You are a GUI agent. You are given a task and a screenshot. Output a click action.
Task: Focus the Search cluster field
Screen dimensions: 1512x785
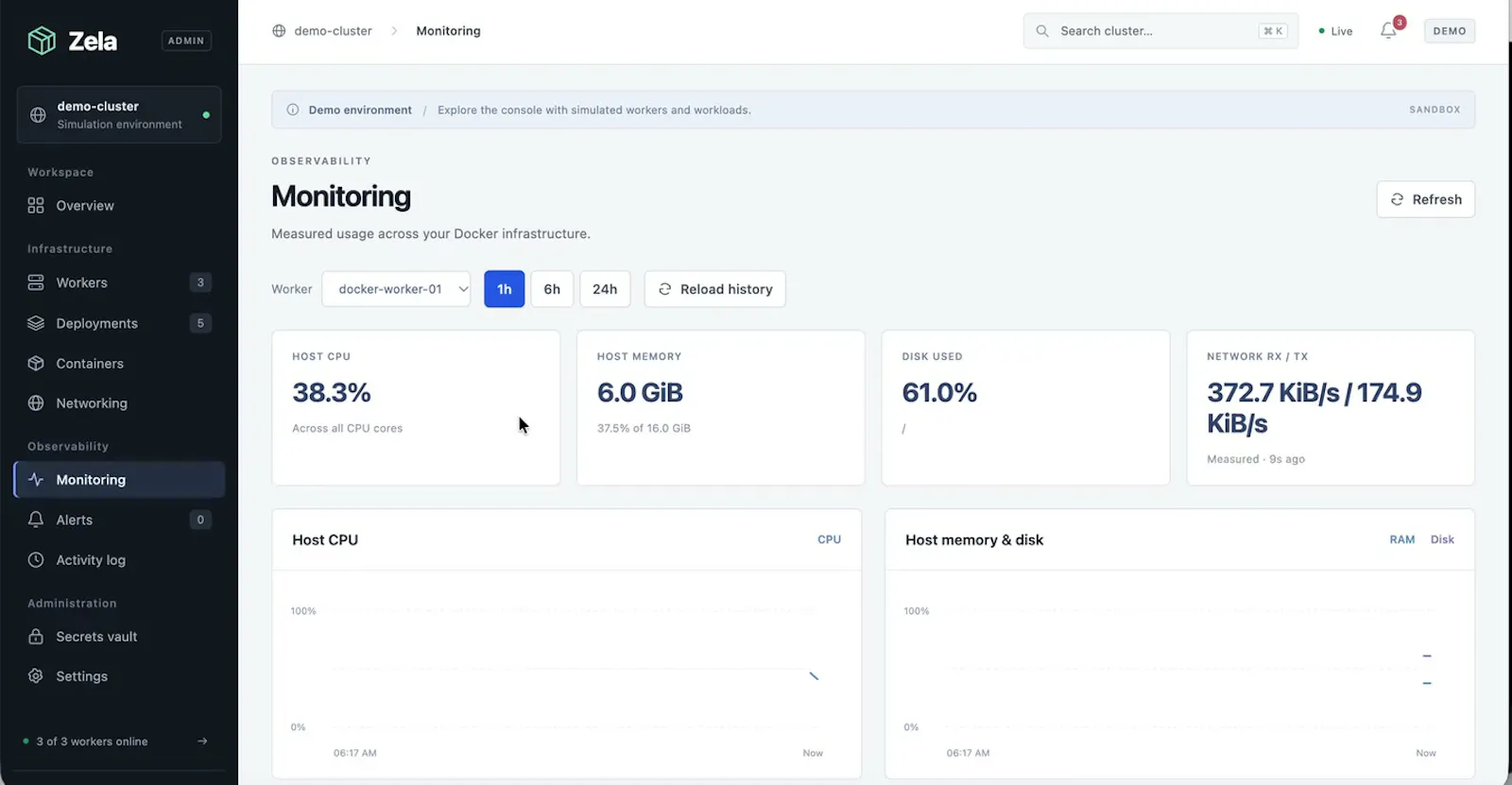coord(1160,31)
